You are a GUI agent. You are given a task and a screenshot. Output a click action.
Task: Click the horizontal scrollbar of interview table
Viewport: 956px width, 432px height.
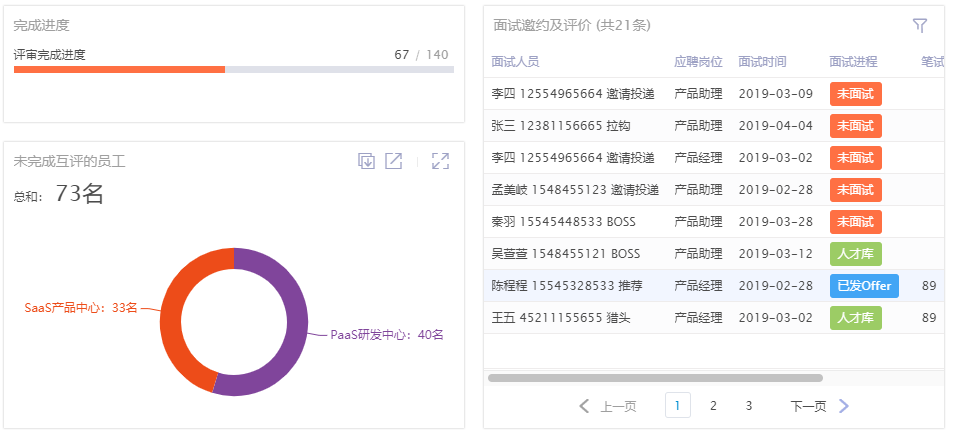click(655, 378)
